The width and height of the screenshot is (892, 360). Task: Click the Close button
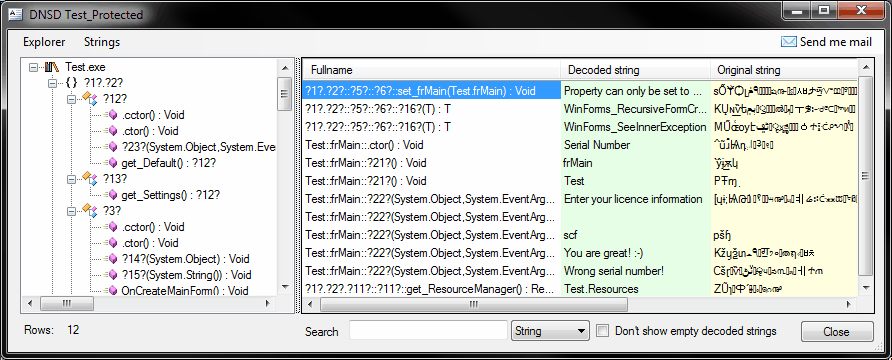click(x=837, y=332)
